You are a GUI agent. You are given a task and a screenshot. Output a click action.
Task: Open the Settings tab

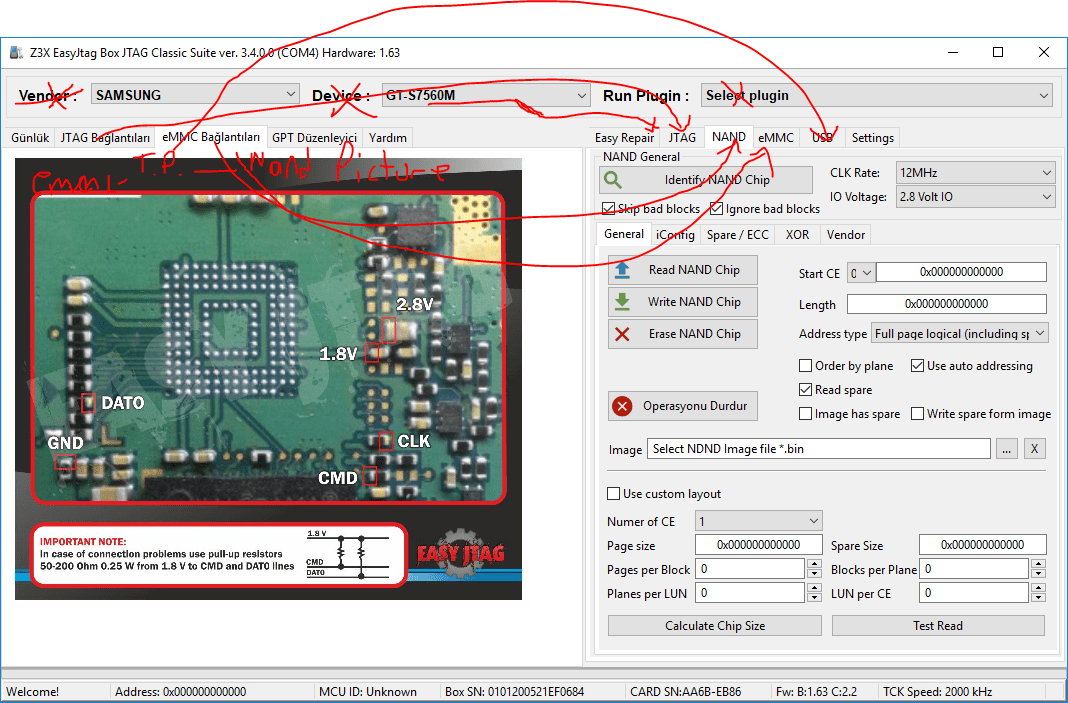tap(873, 138)
